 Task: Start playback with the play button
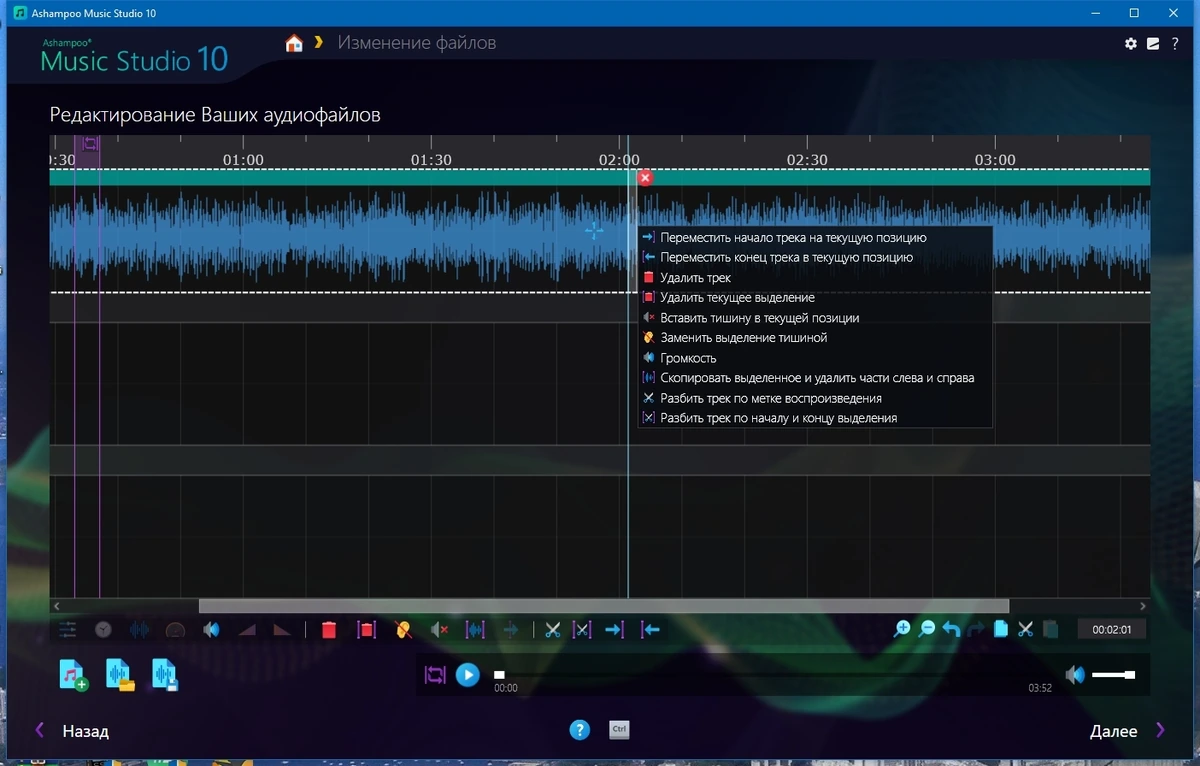tap(468, 675)
